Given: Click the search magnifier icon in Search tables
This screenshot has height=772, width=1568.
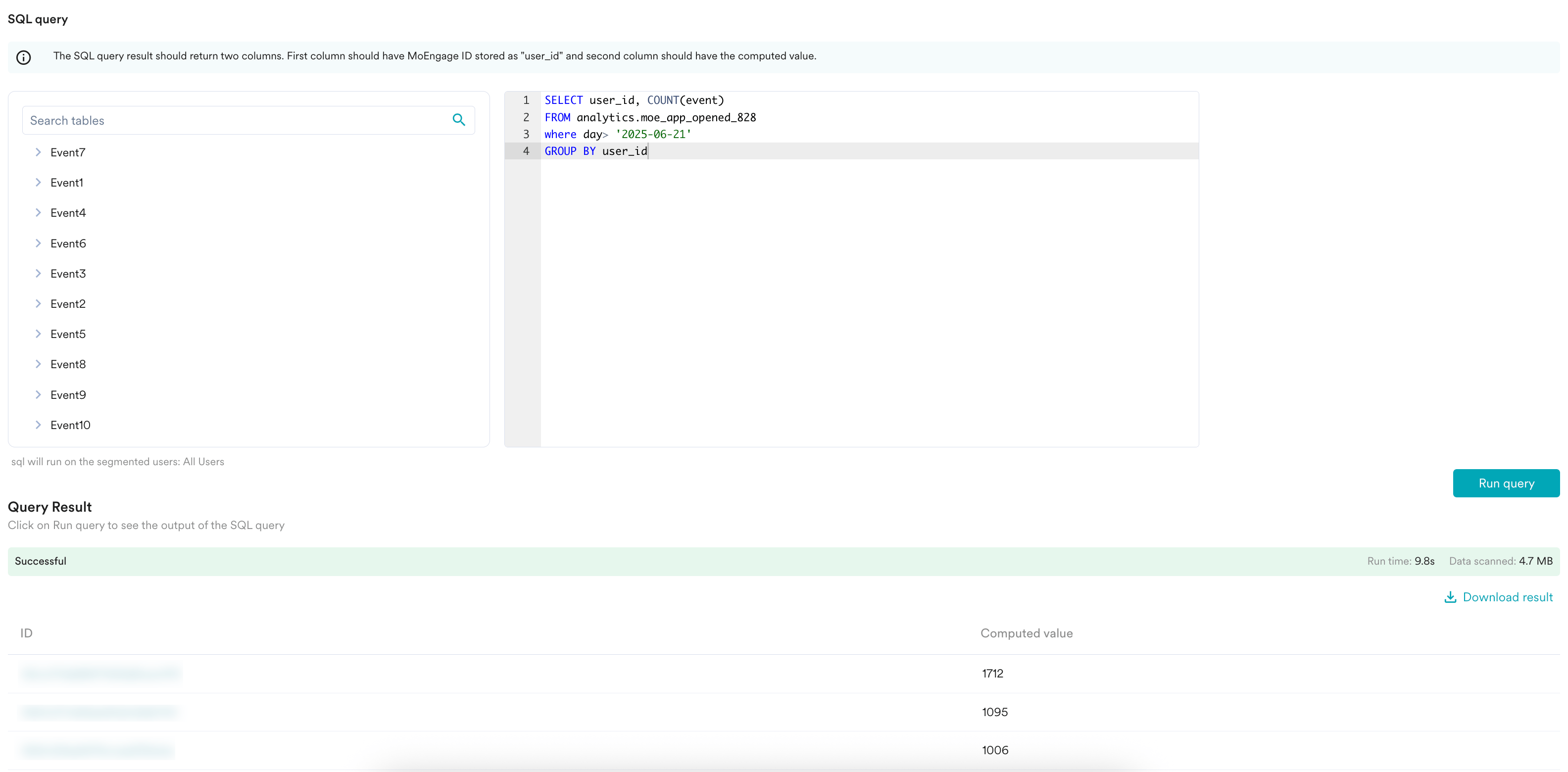Looking at the screenshot, I should (x=459, y=120).
